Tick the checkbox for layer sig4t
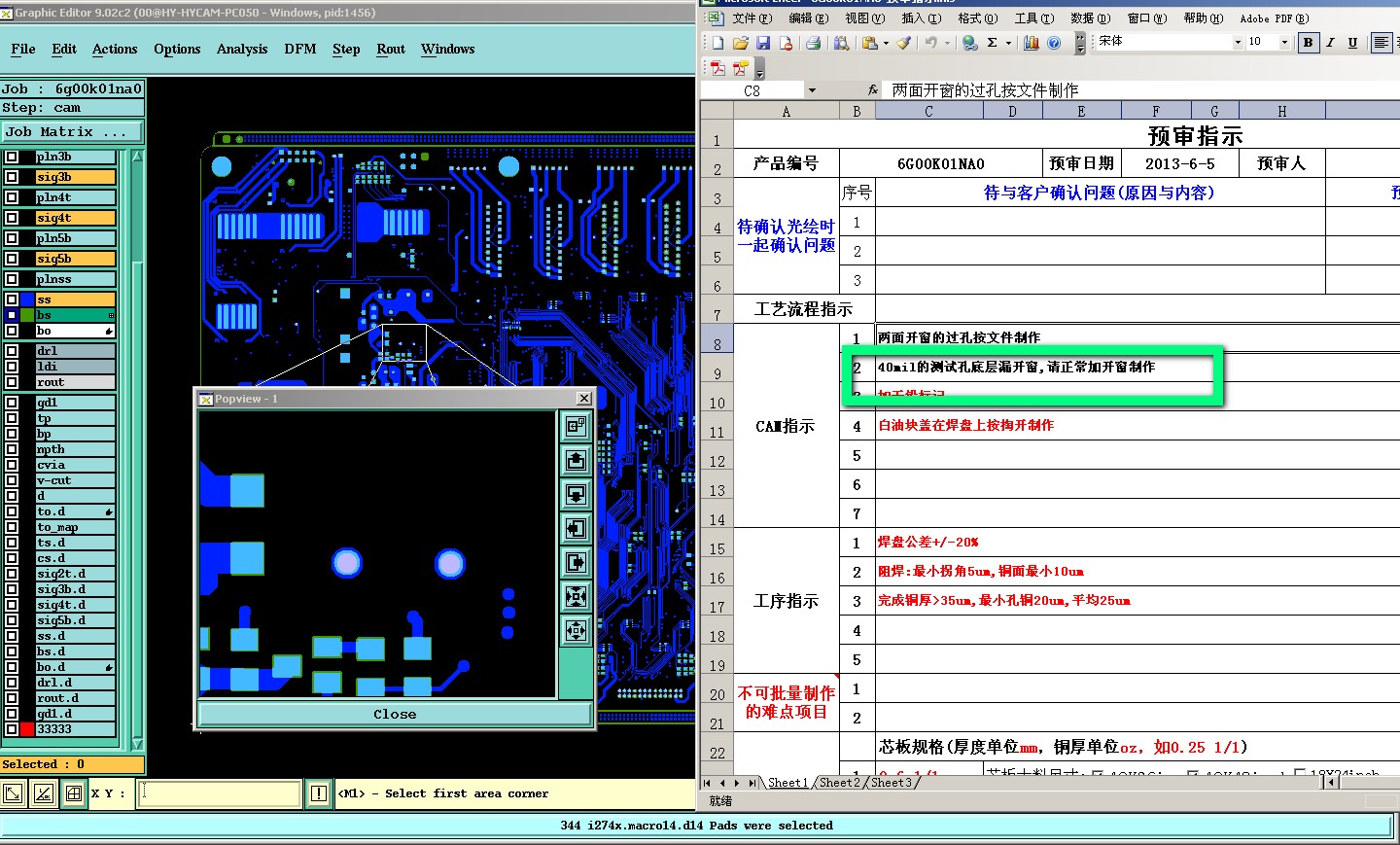This screenshot has height=845, width=1400. tap(12, 218)
